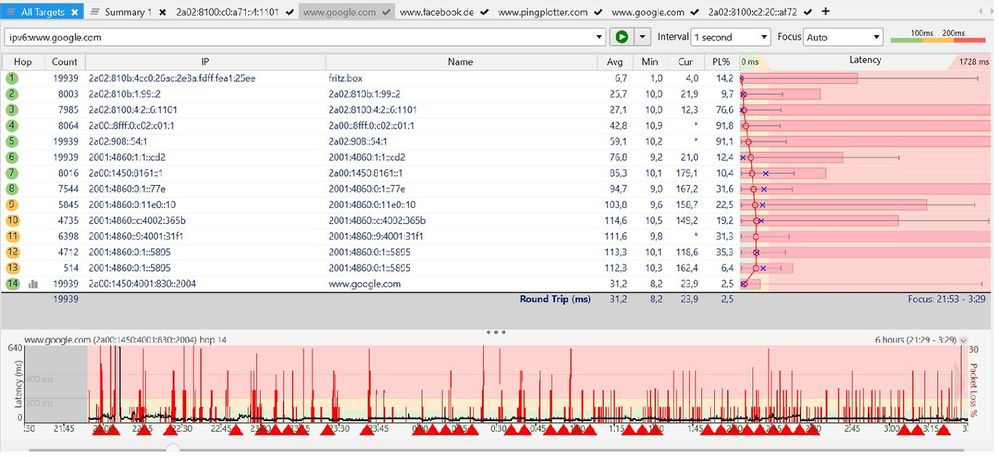Click the Packet Loss % axis label
Viewport: 999px width, 457px height.
click(974, 390)
